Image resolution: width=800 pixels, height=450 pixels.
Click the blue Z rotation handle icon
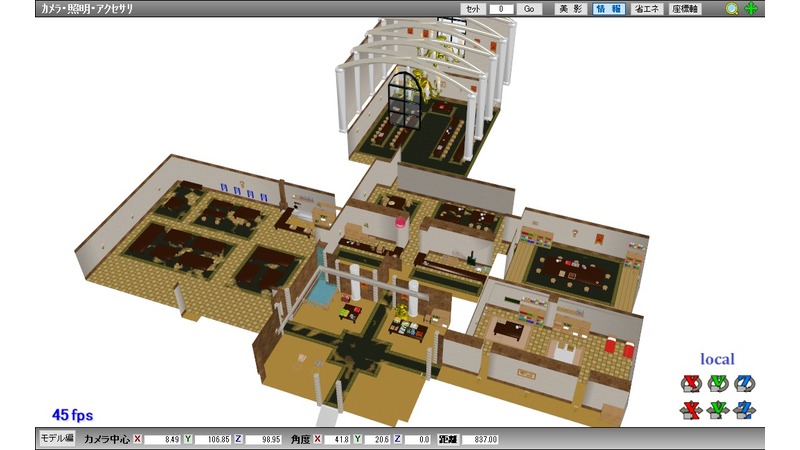[744, 383]
